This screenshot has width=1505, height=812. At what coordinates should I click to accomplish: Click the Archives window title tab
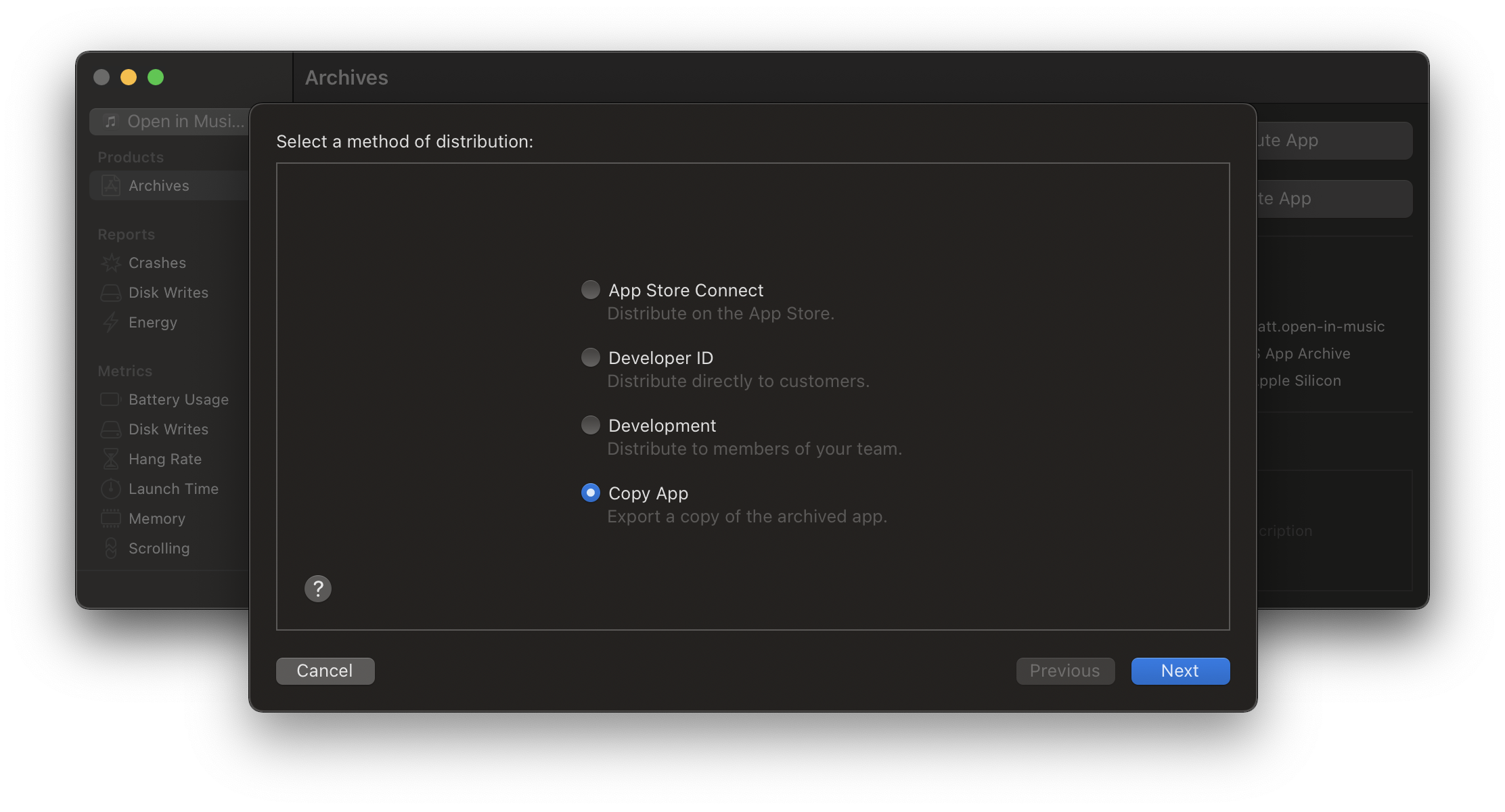click(346, 77)
